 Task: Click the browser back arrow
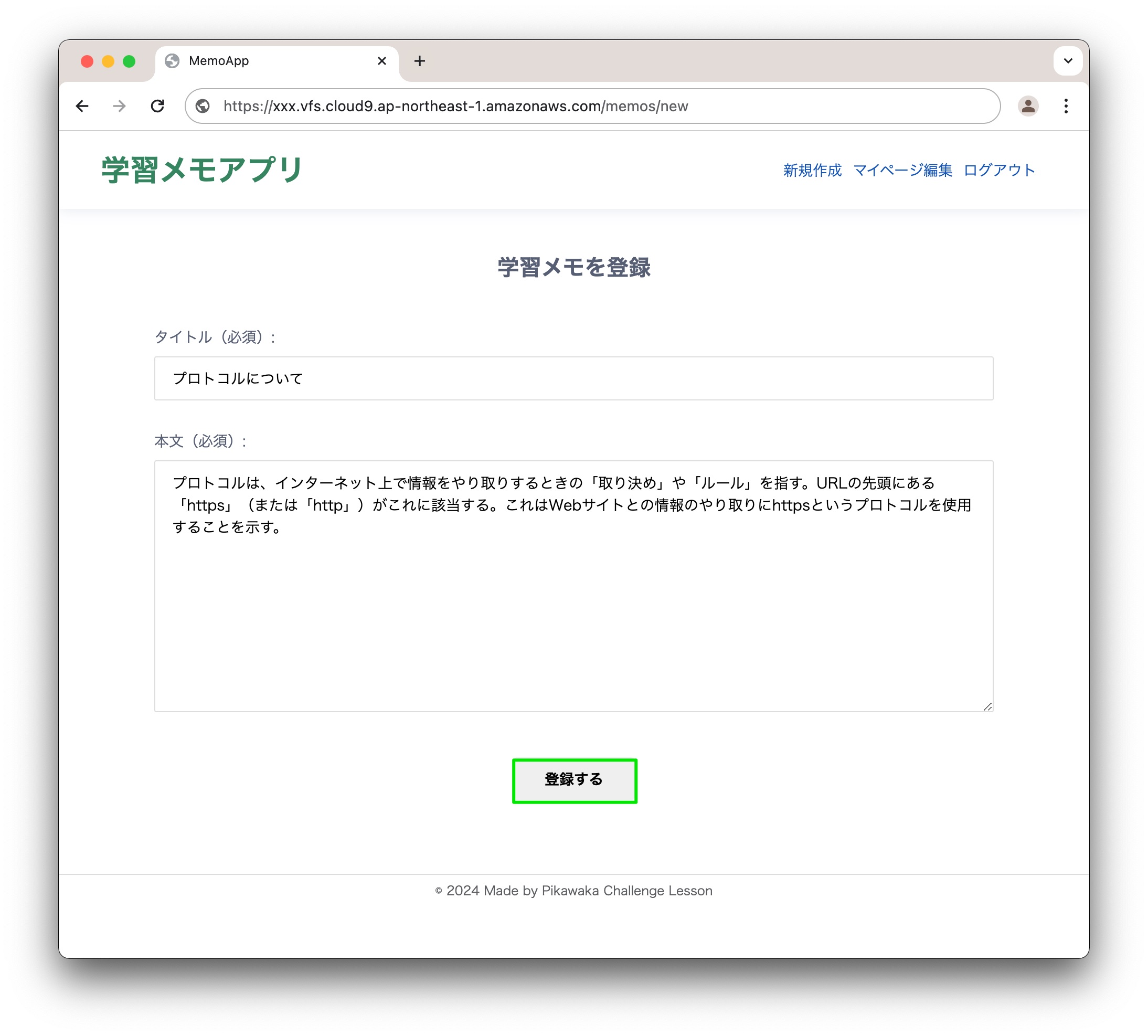pos(82,106)
